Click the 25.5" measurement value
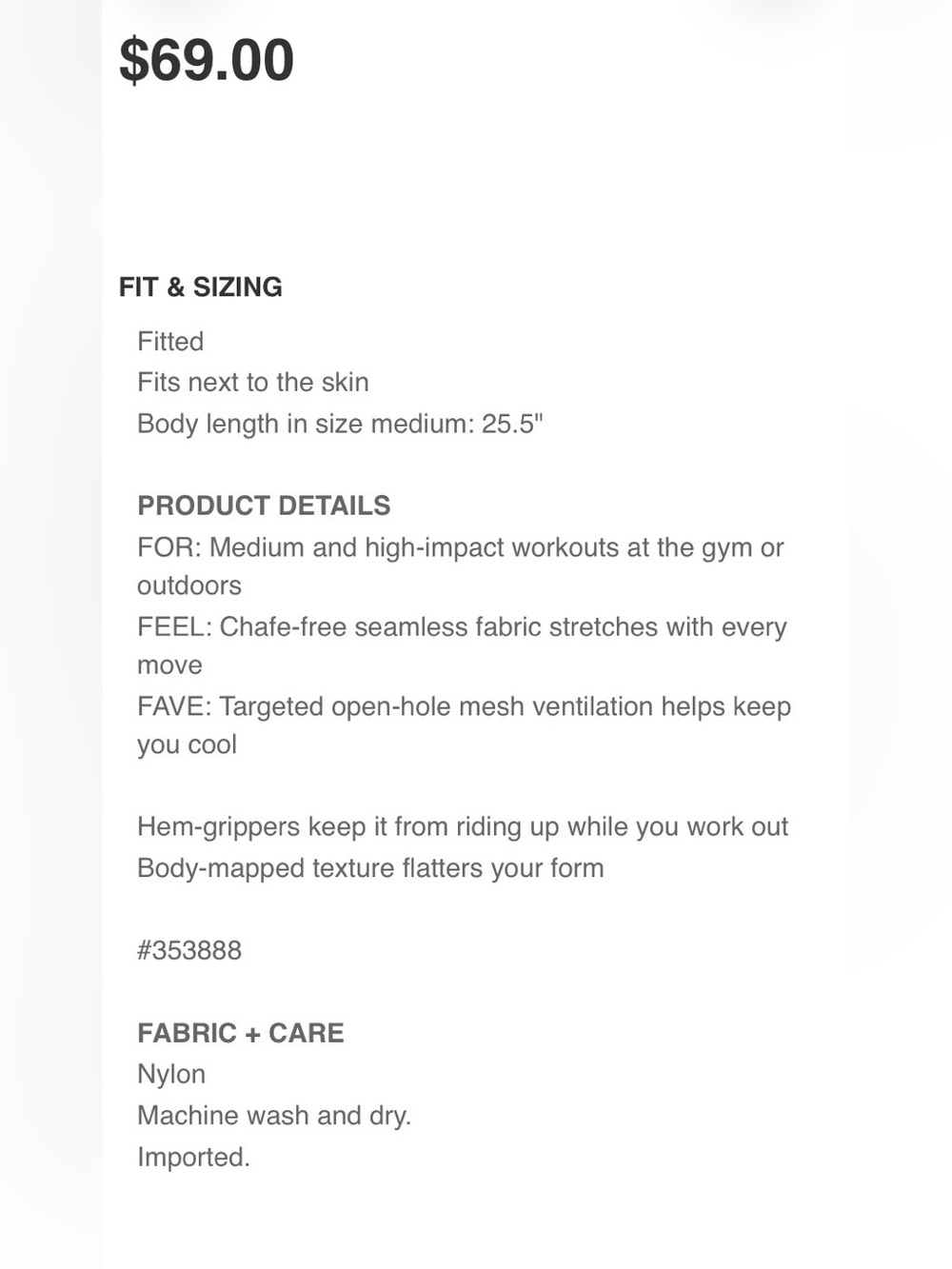 pyautogui.click(x=512, y=423)
